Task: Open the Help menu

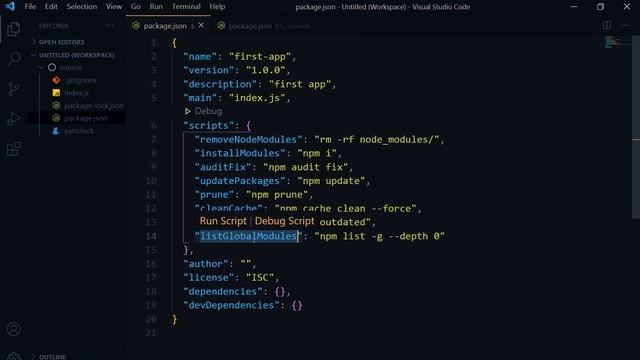Action: tap(217, 7)
